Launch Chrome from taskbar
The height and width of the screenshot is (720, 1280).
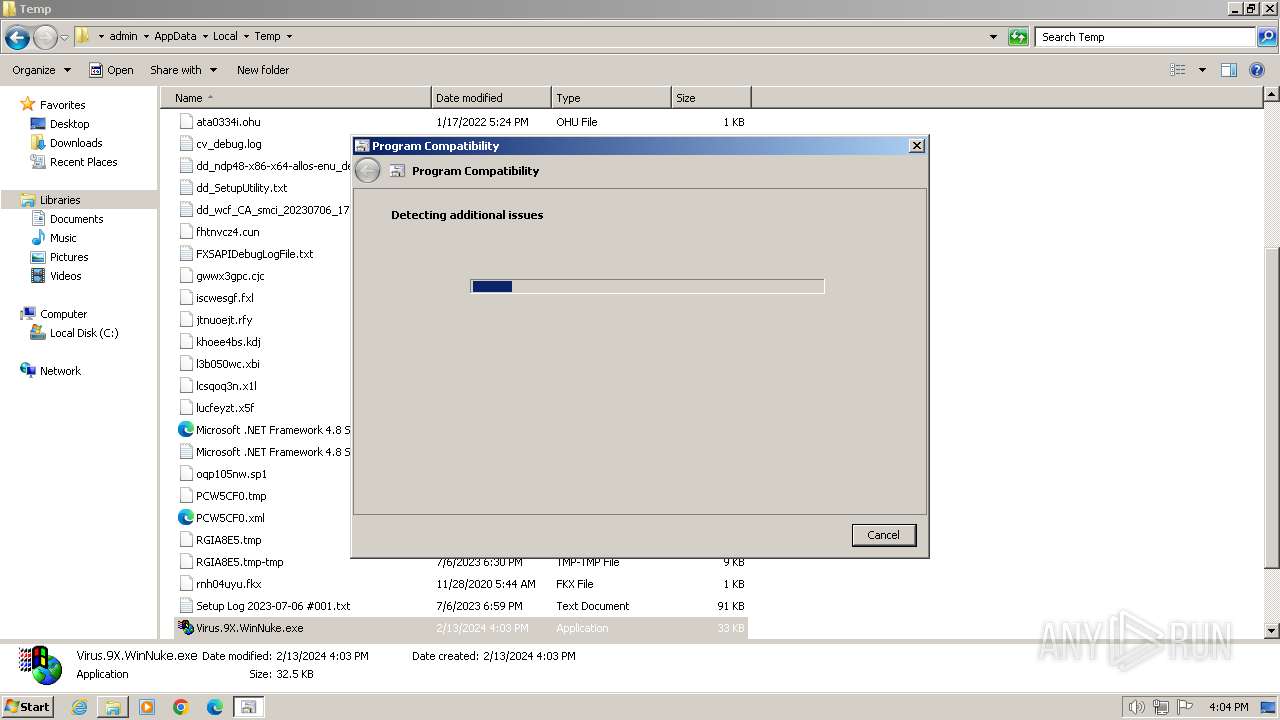181,707
